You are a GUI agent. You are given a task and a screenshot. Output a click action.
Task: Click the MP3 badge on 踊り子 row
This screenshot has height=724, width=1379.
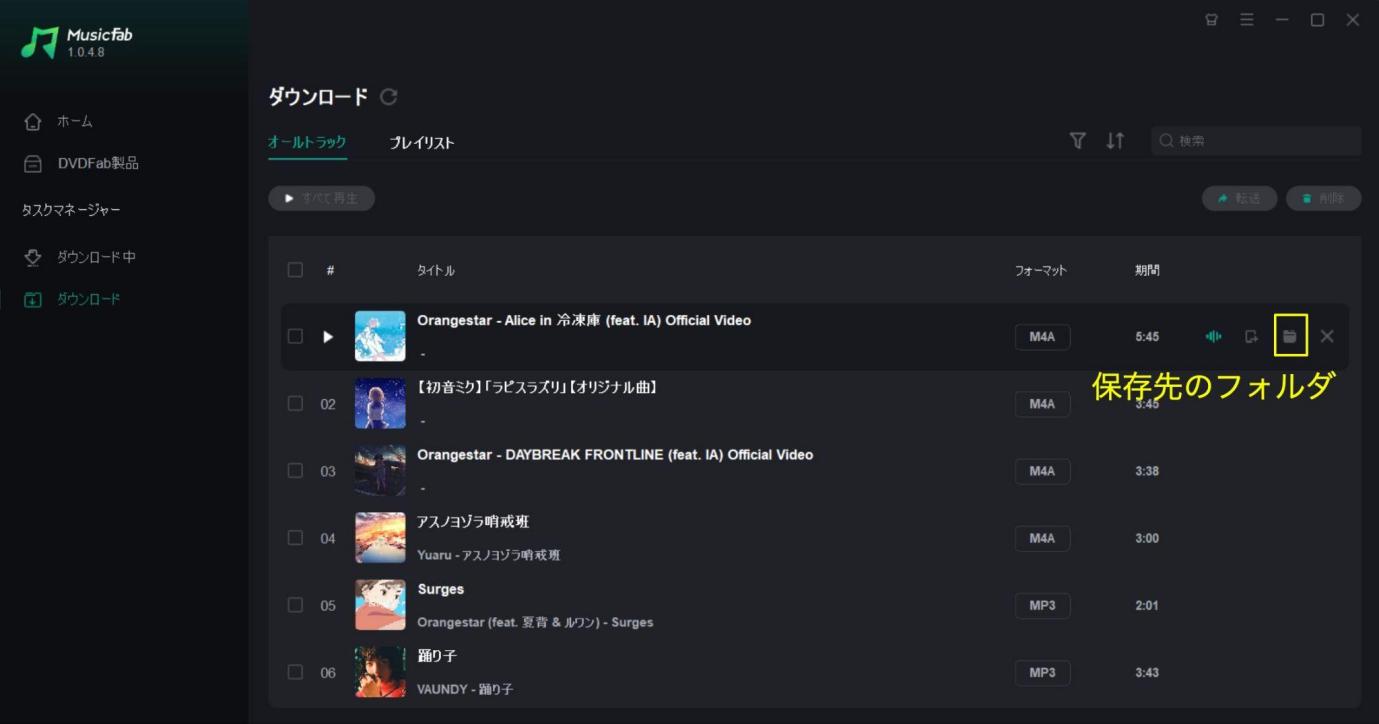click(1042, 672)
